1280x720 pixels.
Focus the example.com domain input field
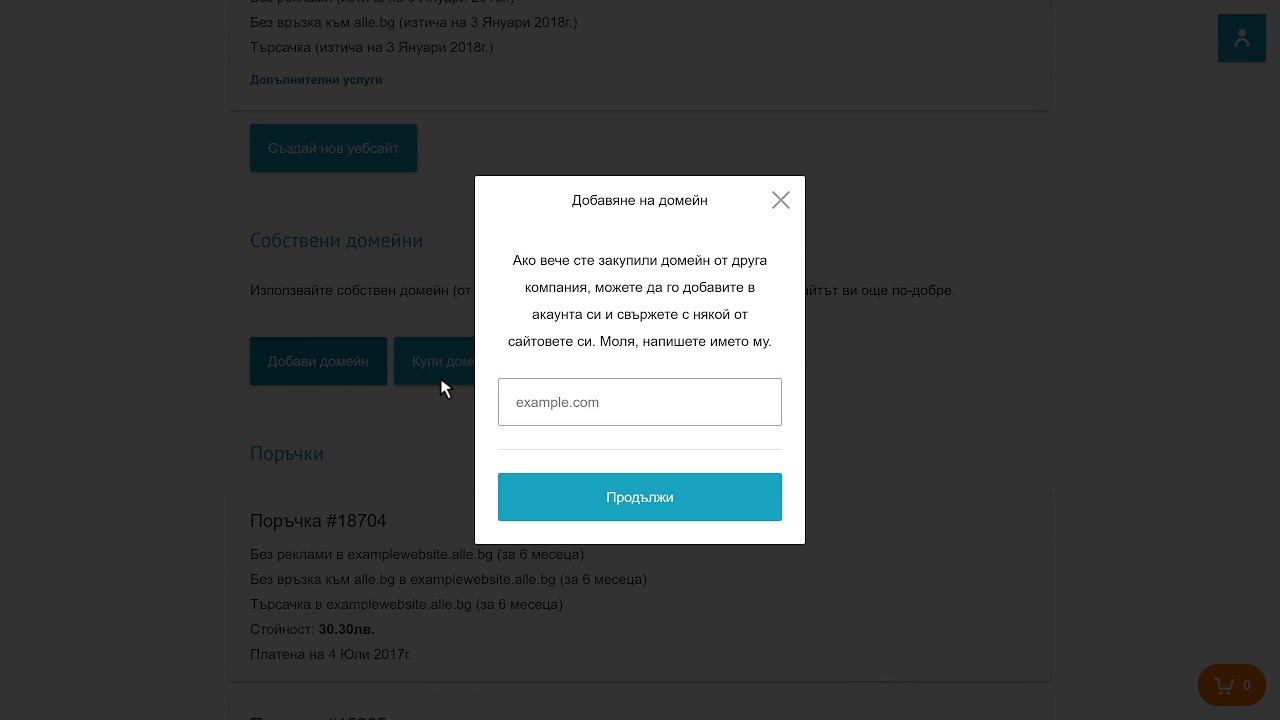point(640,402)
